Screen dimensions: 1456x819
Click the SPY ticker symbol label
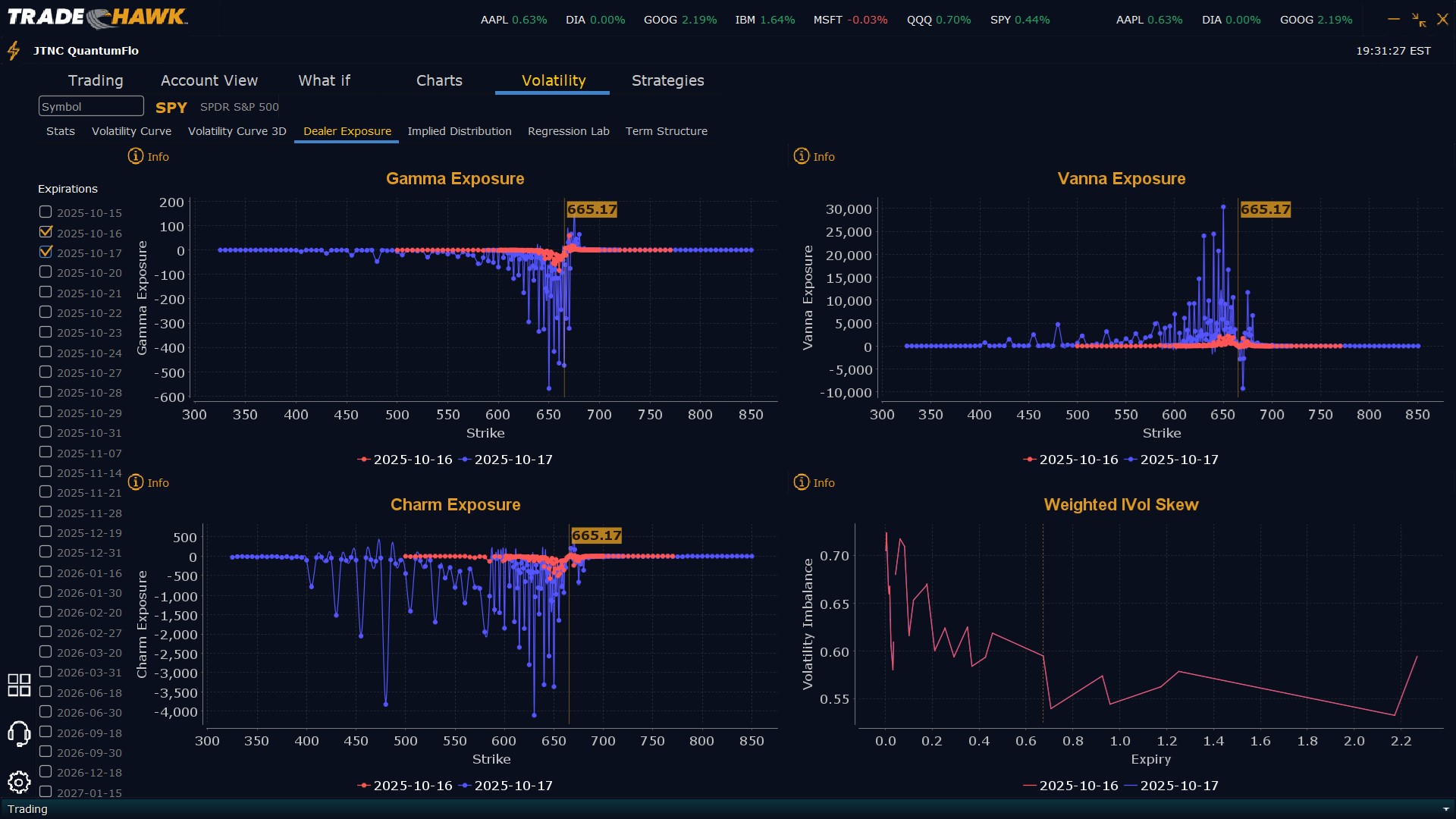[171, 108]
